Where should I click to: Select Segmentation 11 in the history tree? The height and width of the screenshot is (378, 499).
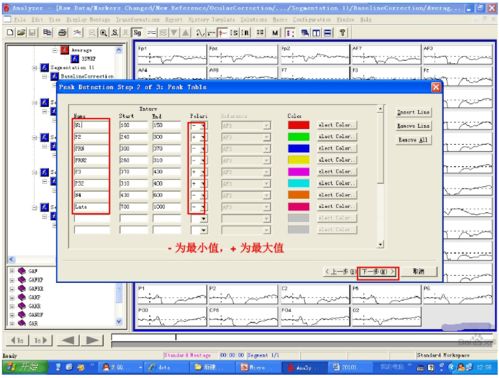coord(73,68)
